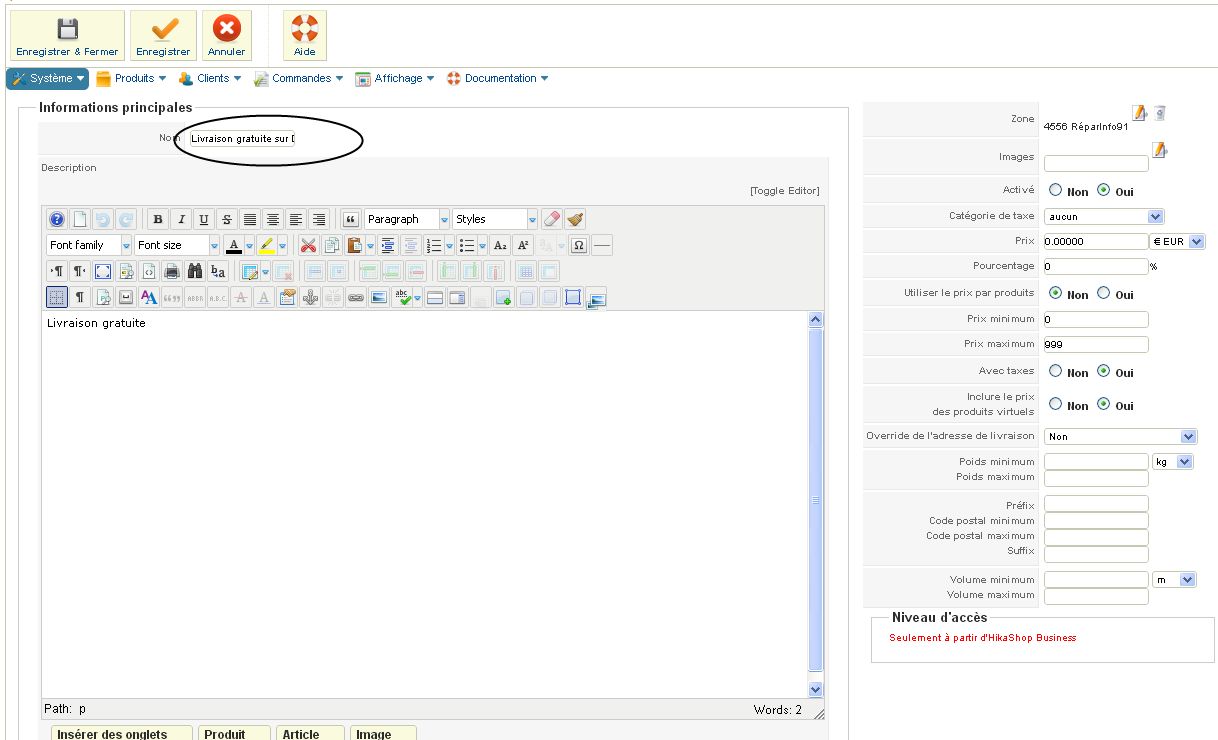Apply italic formatting

[181, 219]
